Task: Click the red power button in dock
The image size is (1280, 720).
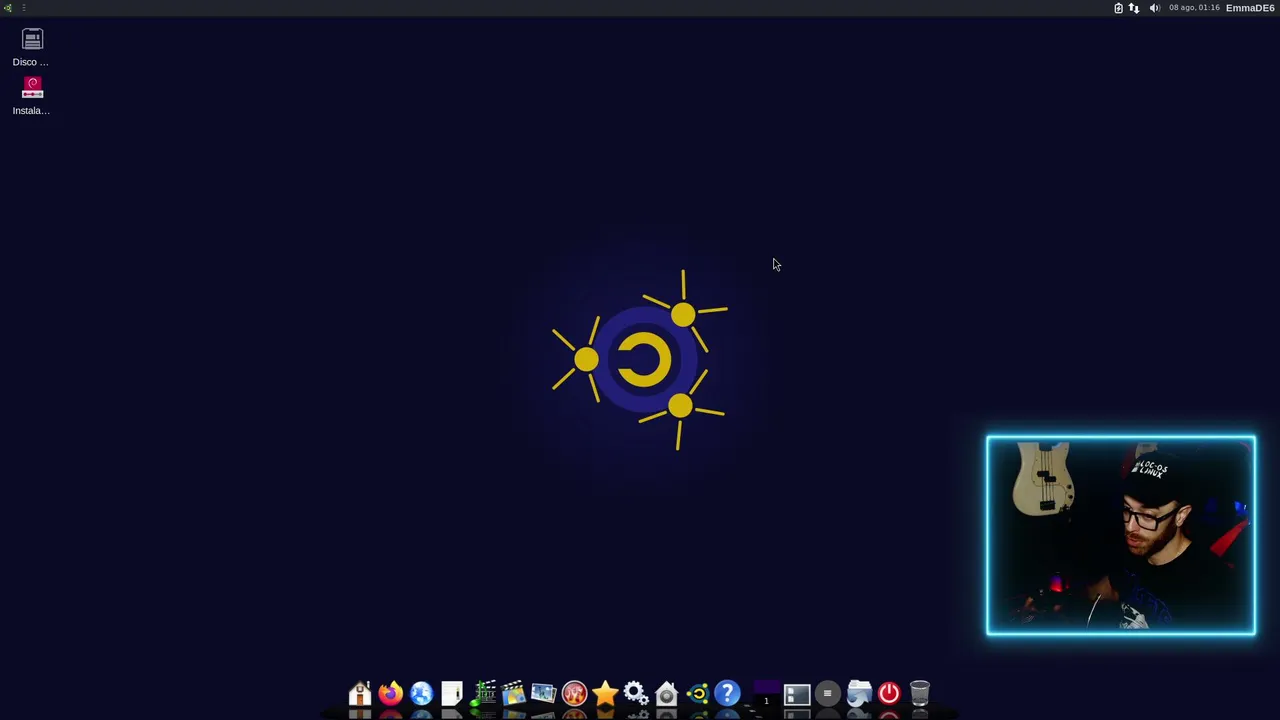Action: [889, 693]
